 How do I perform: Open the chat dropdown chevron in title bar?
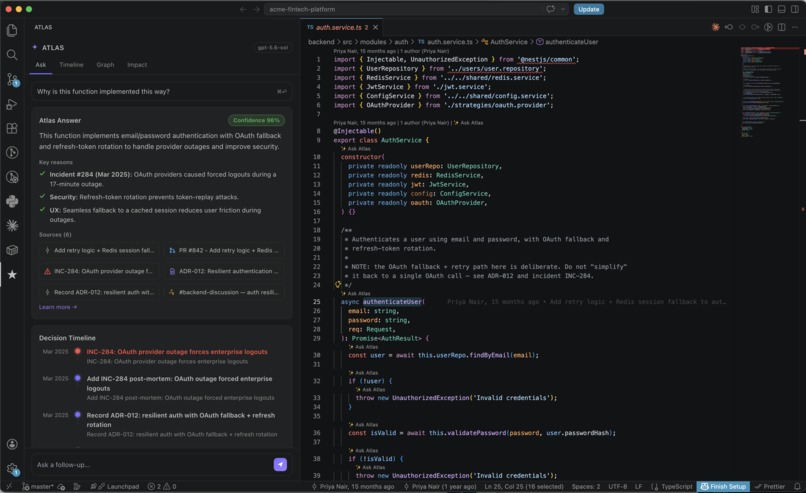563,9
